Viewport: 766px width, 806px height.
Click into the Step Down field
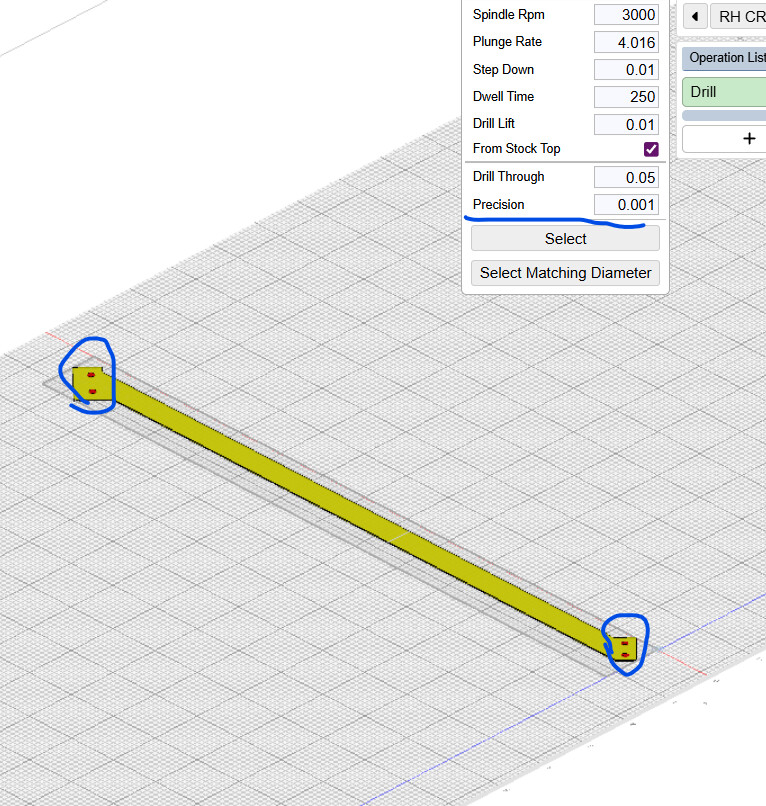pyautogui.click(x=626, y=70)
